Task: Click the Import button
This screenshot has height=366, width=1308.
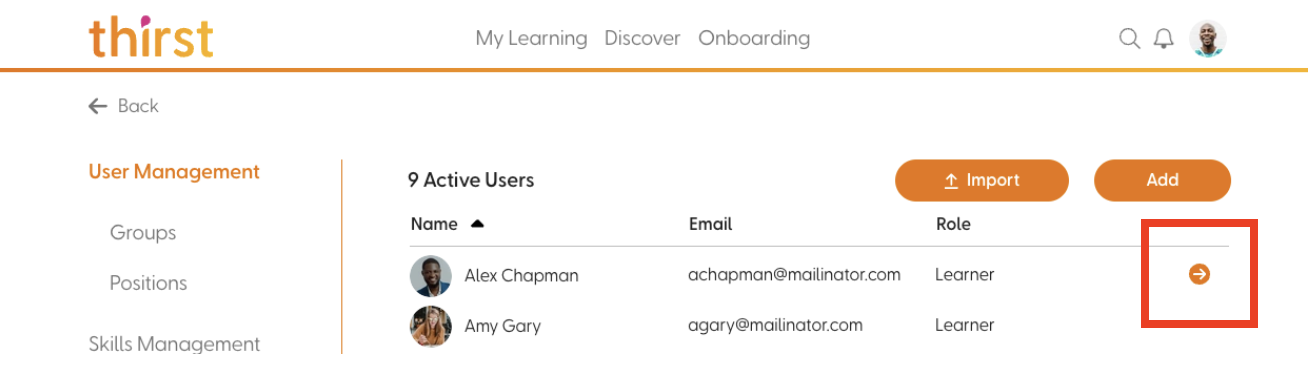Action: click(982, 181)
